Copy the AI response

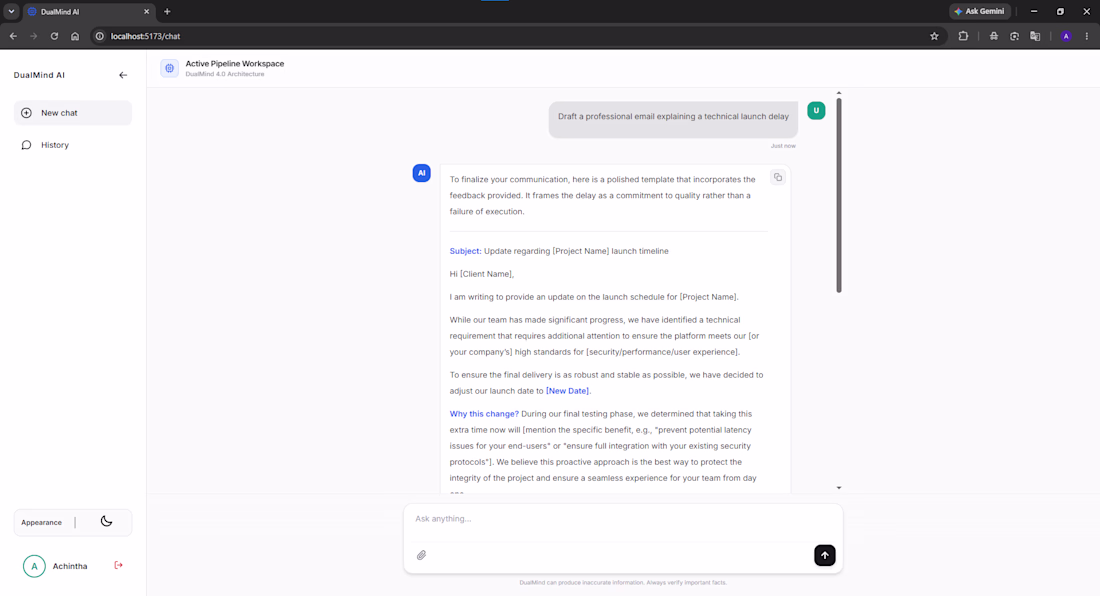[777, 177]
